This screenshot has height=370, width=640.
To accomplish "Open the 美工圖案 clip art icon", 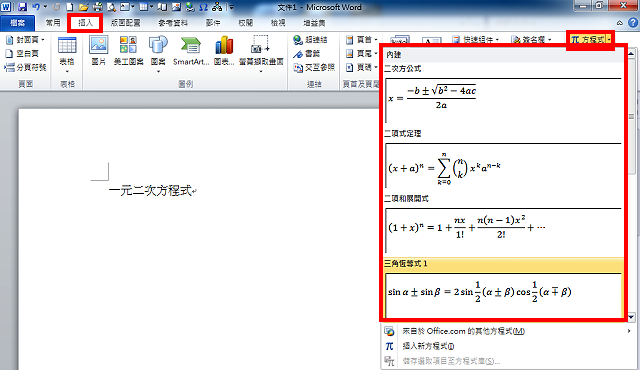I will (x=128, y=51).
